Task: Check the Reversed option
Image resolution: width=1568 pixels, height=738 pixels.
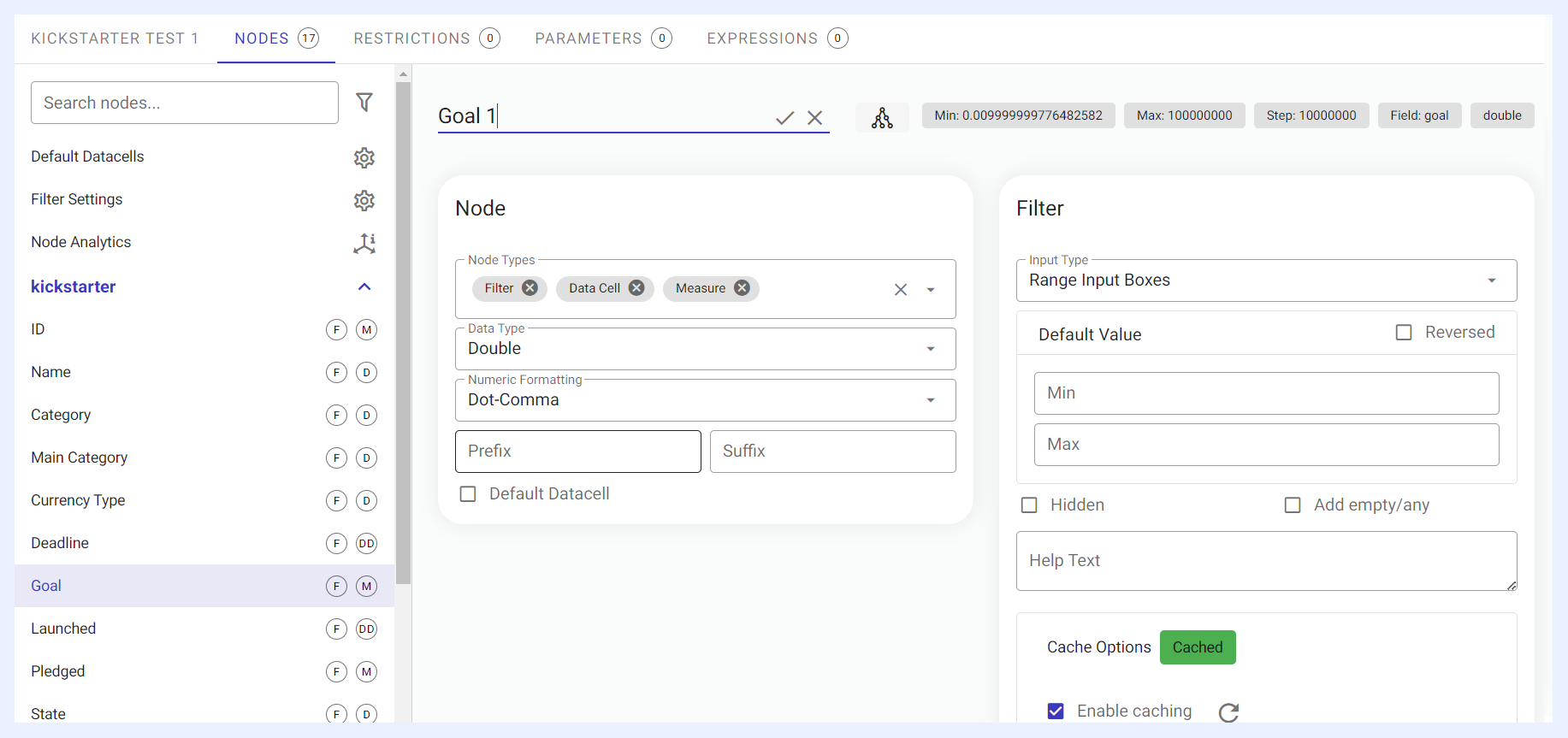Action: (1404, 333)
